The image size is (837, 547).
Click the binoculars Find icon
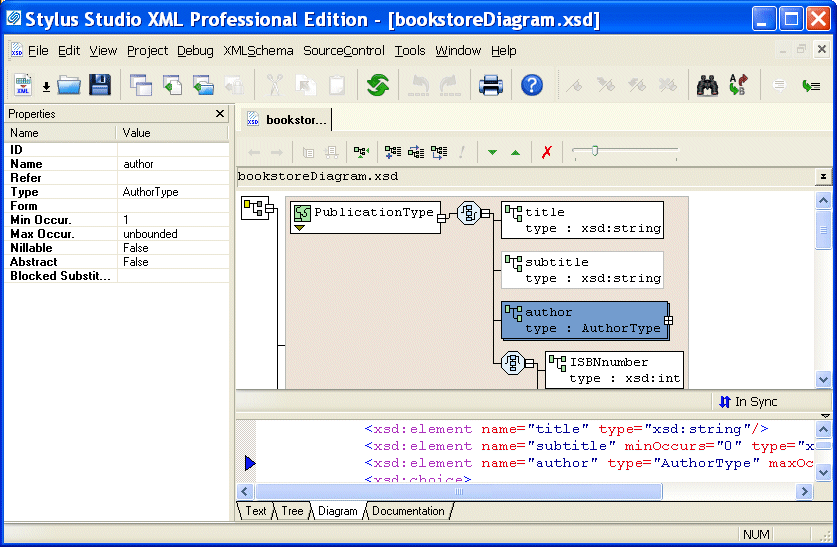pos(708,85)
